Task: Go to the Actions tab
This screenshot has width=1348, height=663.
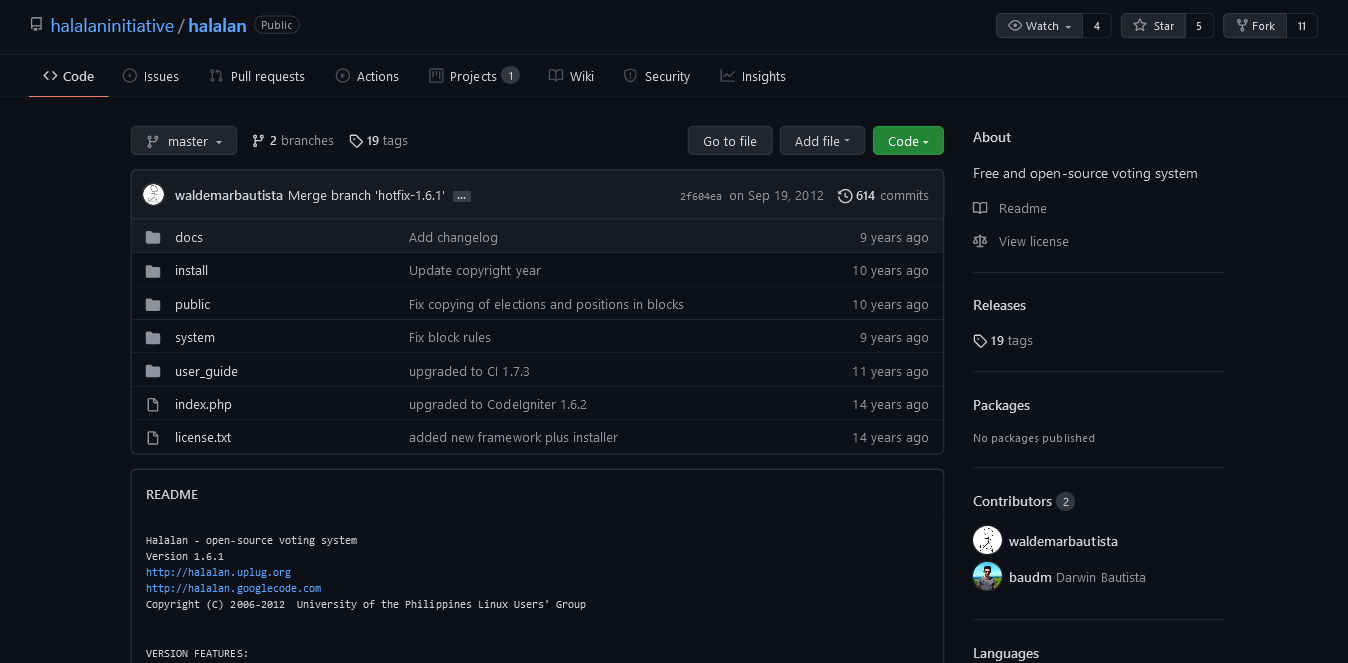Action: point(367,76)
